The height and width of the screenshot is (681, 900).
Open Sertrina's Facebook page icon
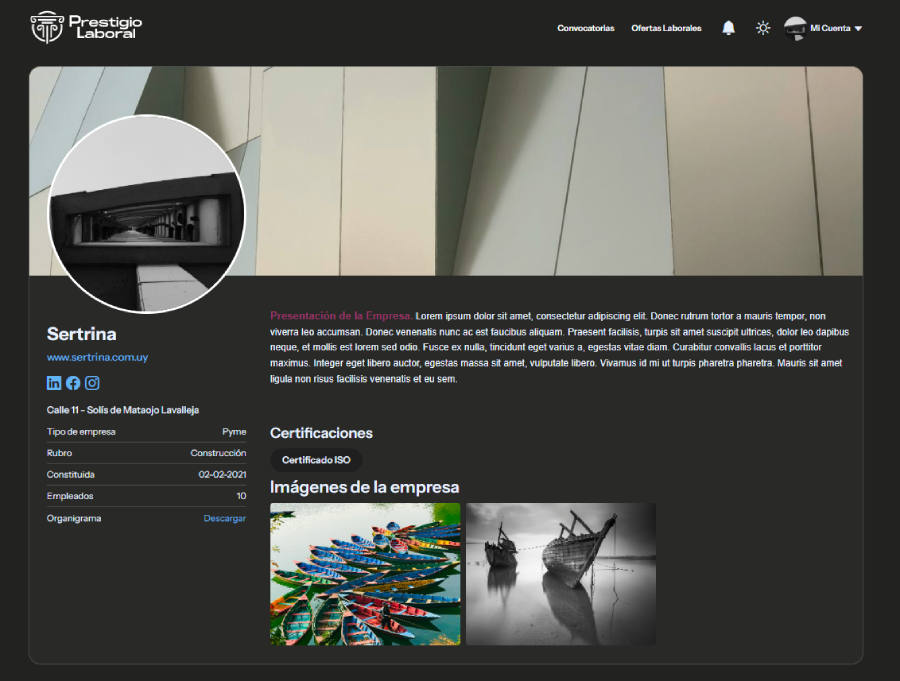coord(73,383)
